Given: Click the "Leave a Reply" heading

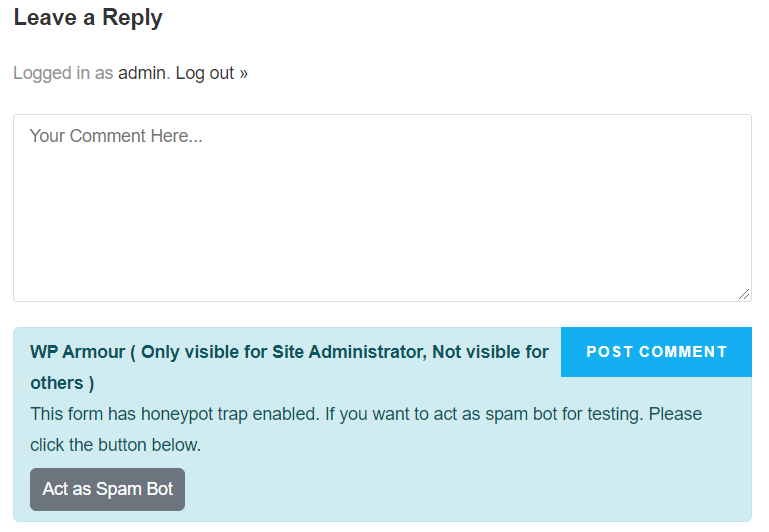Looking at the screenshot, I should pyautogui.click(x=88, y=18).
